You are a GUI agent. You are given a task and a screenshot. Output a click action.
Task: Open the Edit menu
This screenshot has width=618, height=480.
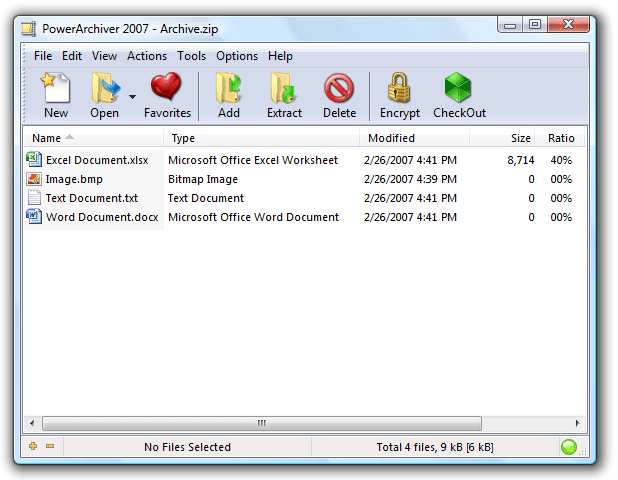pyautogui.click(x=72, y=56)
